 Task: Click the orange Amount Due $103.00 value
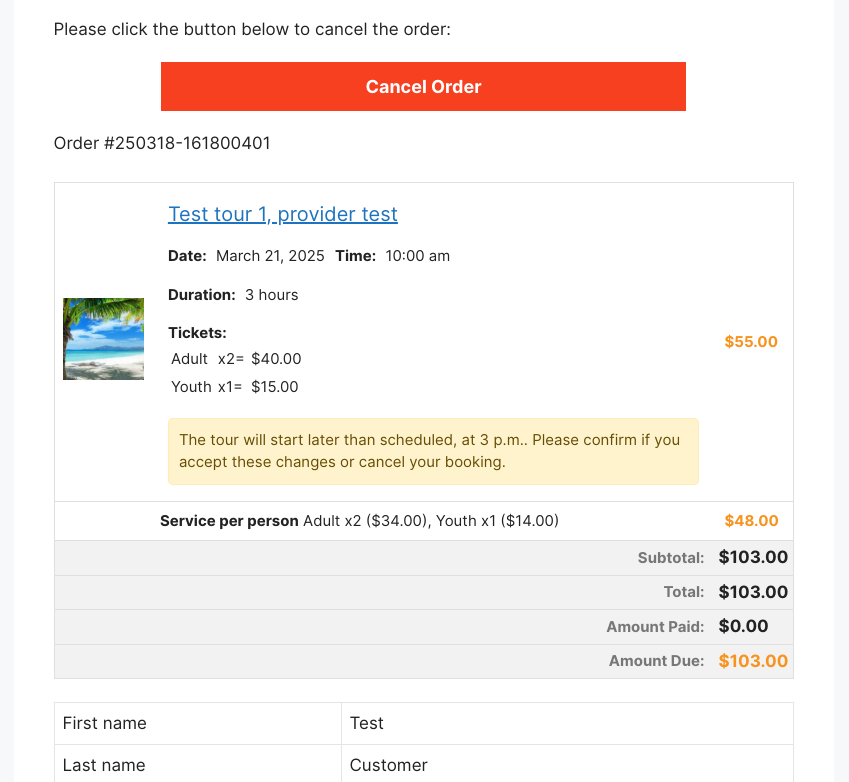[753, 661]
